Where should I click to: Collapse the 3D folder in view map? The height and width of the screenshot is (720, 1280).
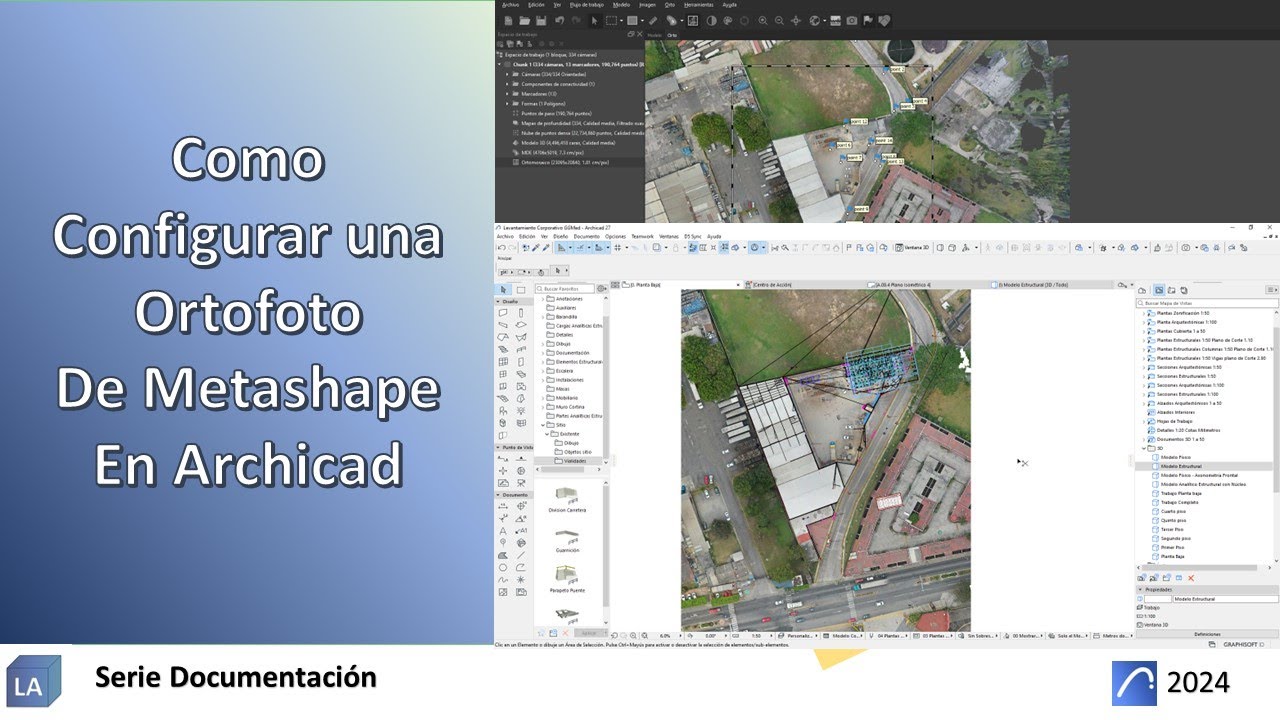tap(1143, 448)
